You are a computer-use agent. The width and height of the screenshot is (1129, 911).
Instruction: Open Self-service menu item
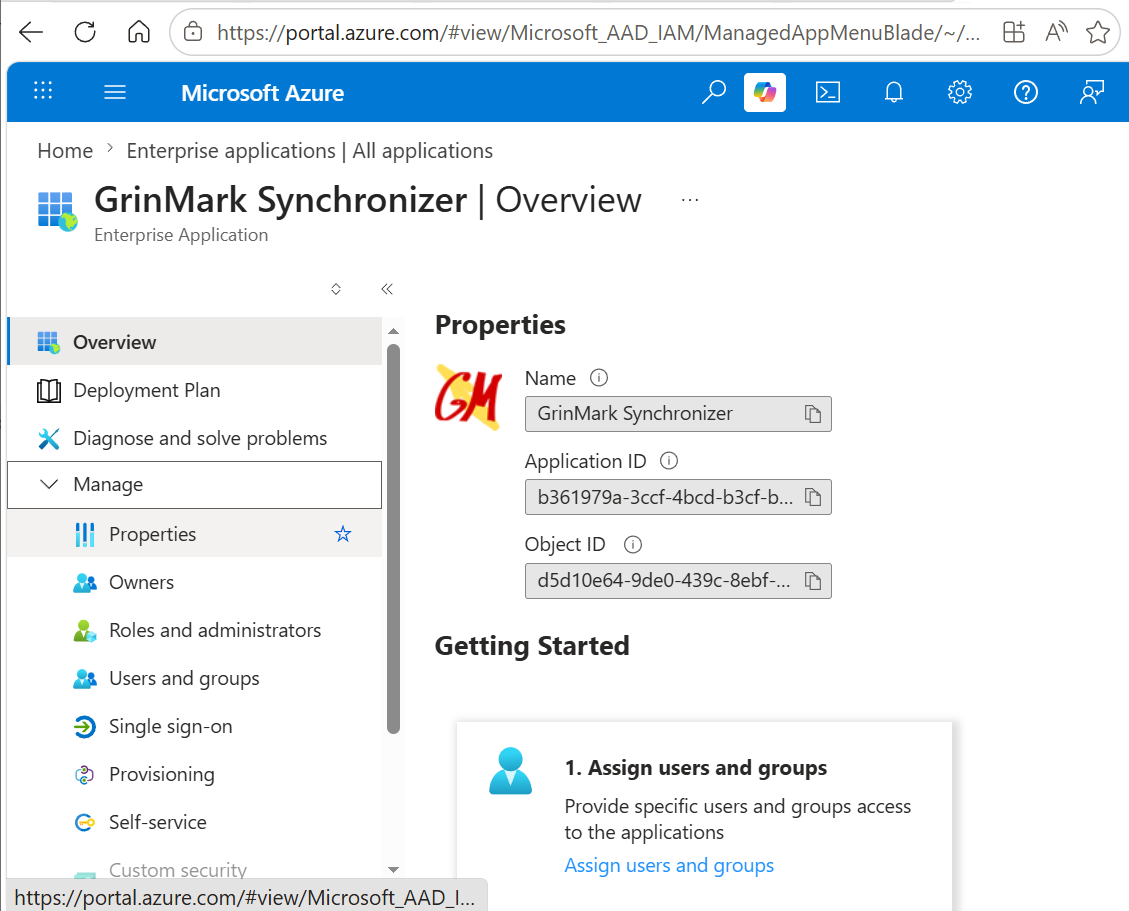click(x=194, y=822)
